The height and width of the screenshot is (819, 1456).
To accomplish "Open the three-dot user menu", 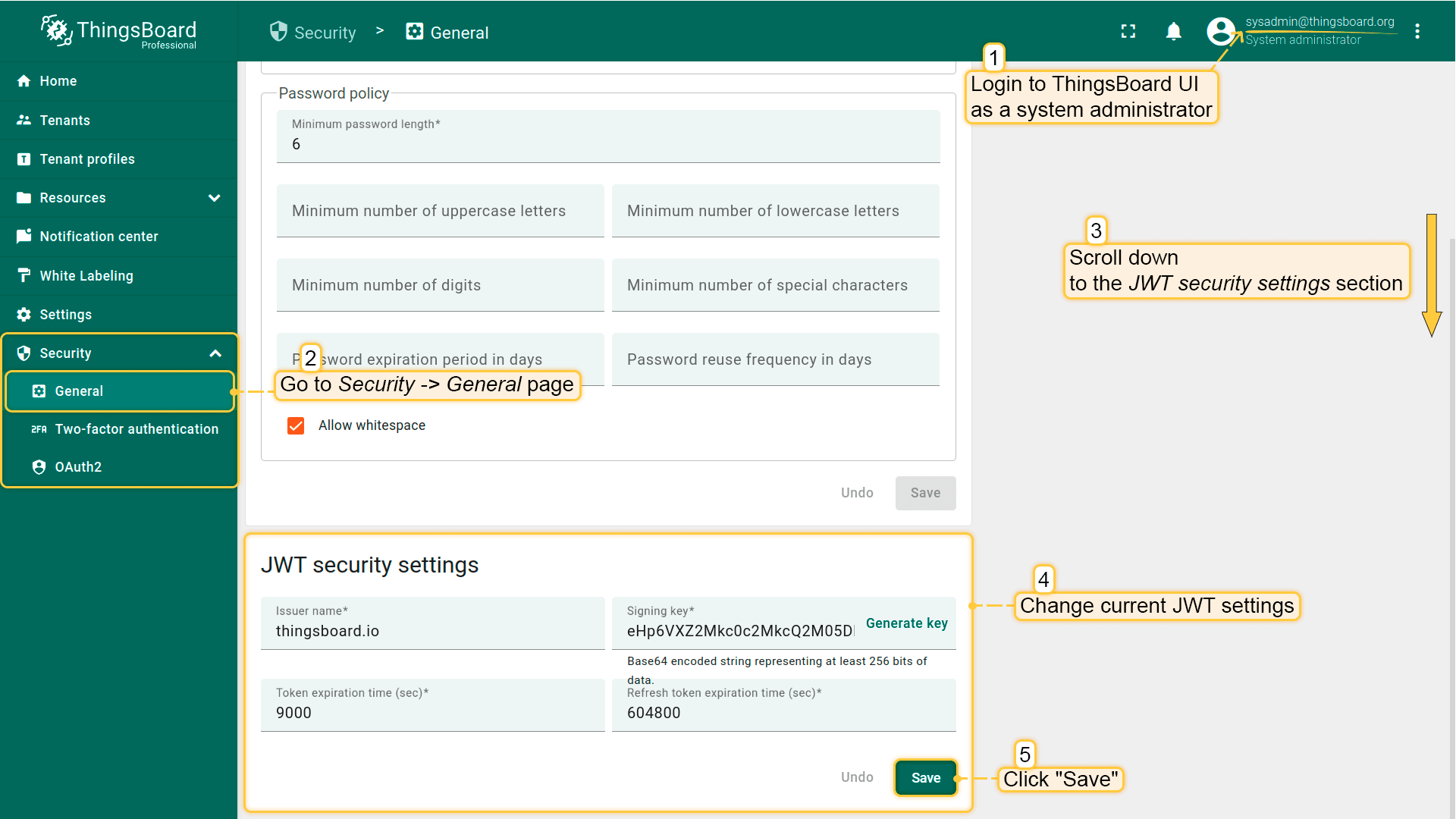I will pyautogui.click(x=1417, y=31).
